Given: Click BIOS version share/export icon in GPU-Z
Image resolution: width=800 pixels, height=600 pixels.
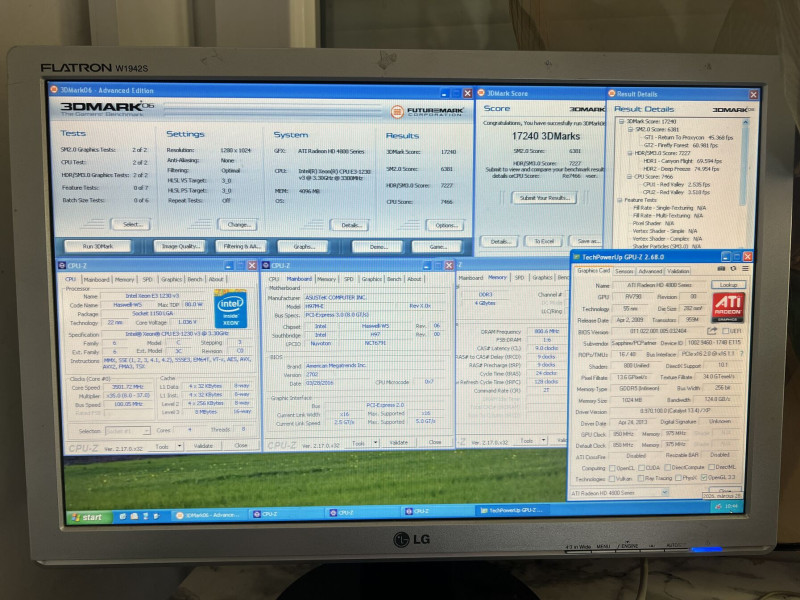Looking at the screenshot, I should (712, 331).
